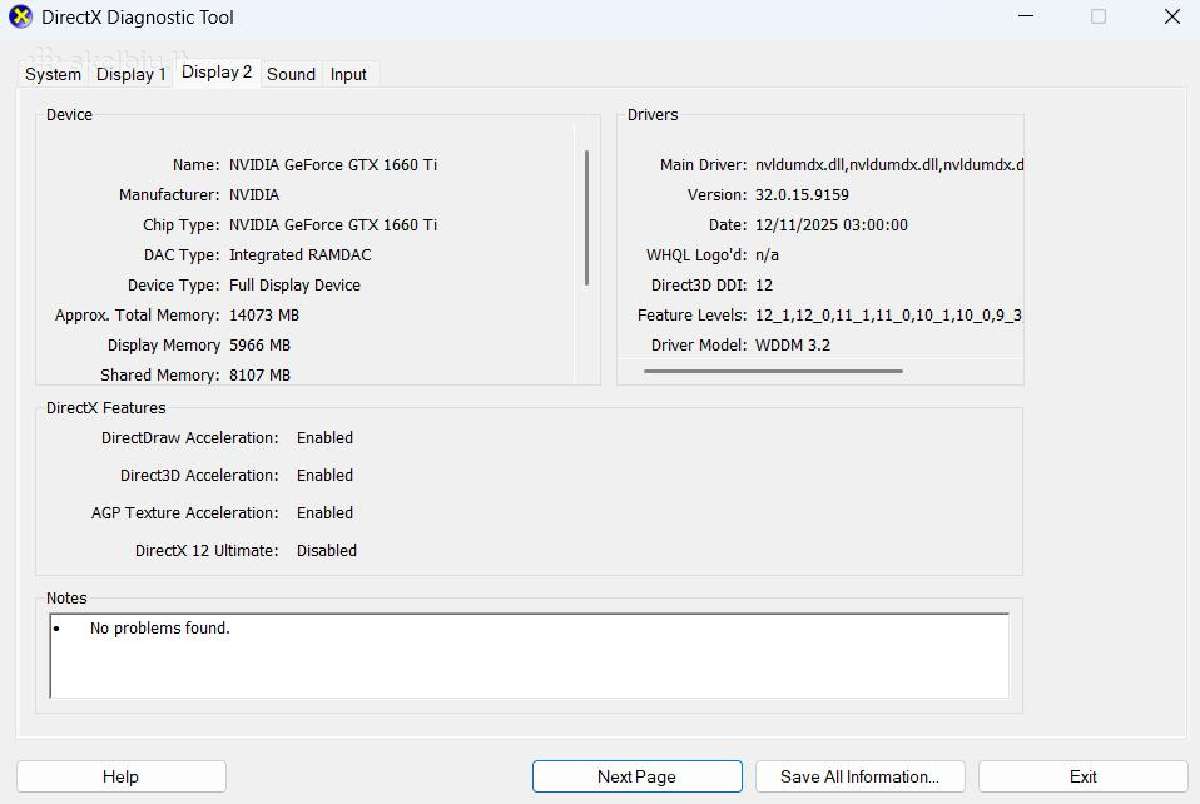Open the Display 1 tab
1200x804 pixels.
tap(131, 74)
